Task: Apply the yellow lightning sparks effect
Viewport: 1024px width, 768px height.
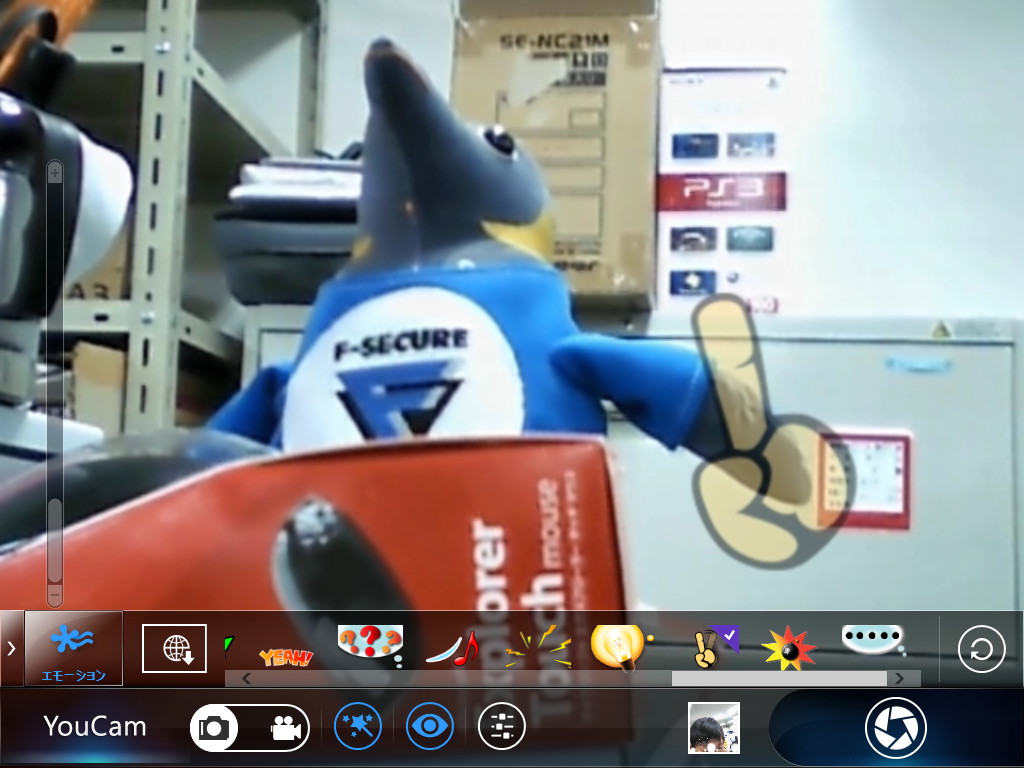Action: pos(537,647)
